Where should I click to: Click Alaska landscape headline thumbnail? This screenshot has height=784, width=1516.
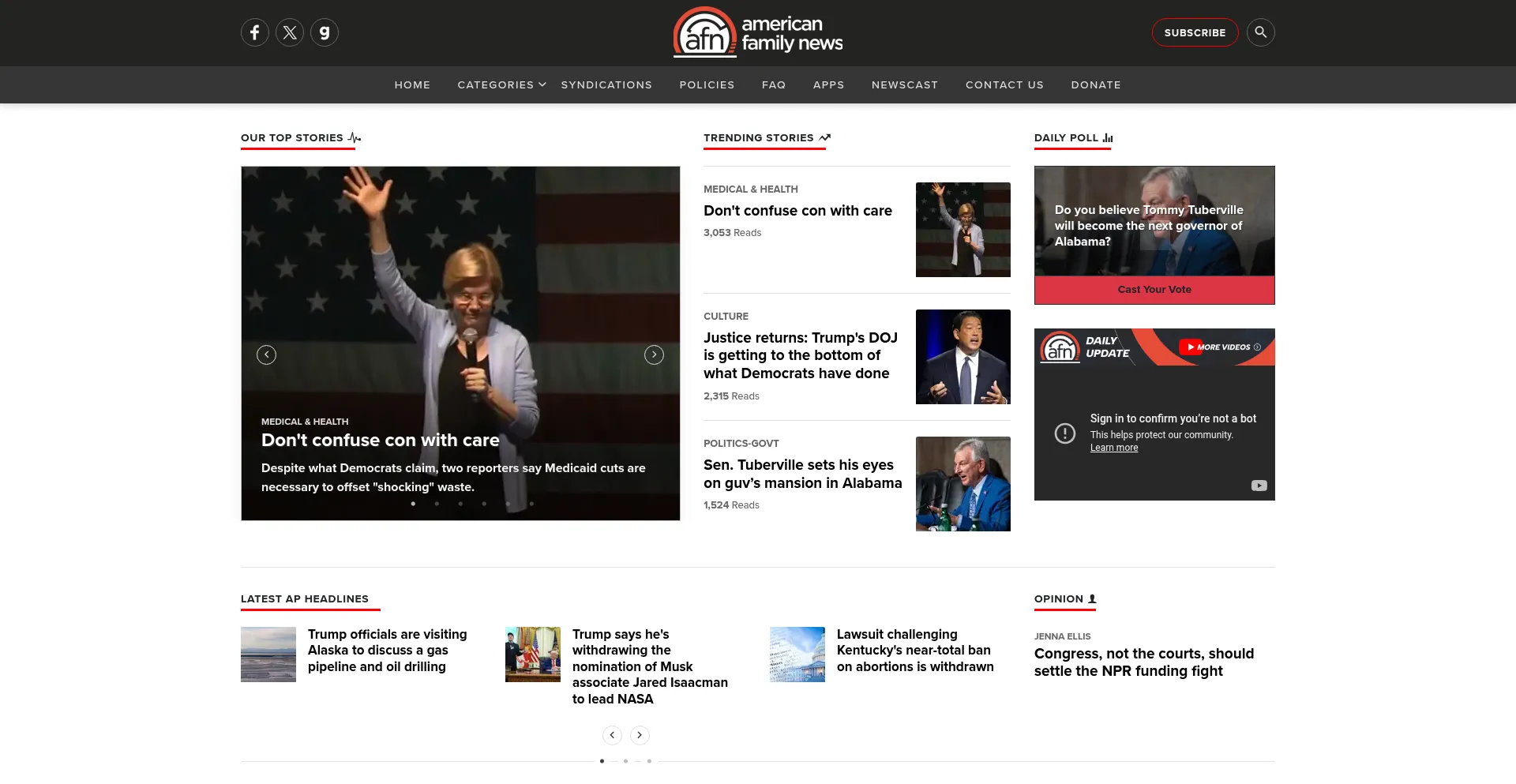[268, 655]
